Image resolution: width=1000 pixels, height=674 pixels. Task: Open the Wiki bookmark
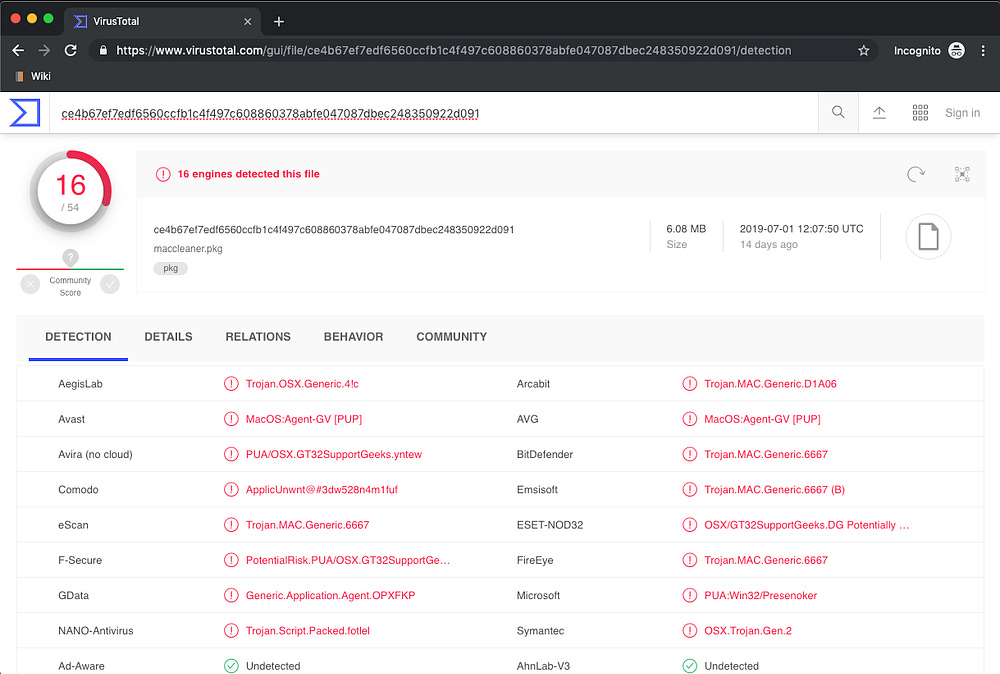[33, 76]
